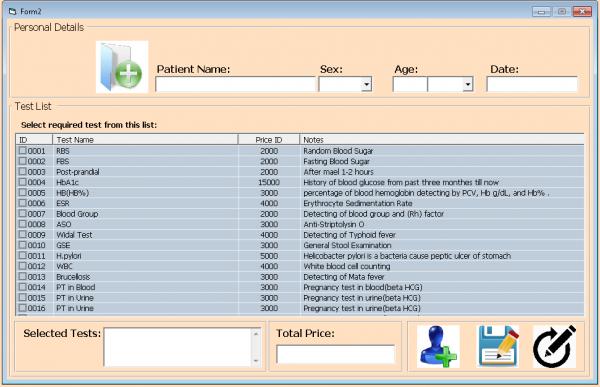600x387 pixels.
Task: Select checkbox of 0005 HB(HB%)
Action: (x=23, y=193)
